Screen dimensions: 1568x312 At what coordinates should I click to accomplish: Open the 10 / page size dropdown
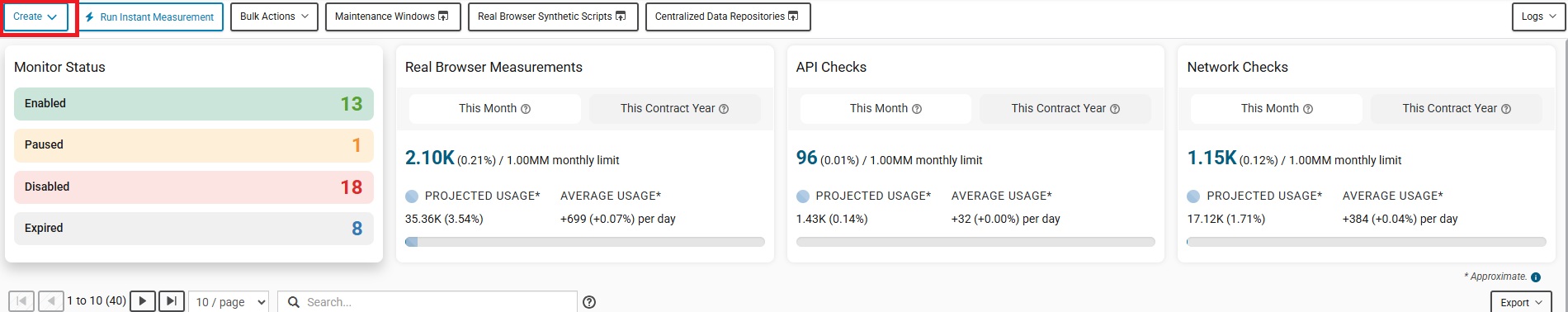(x=229, y=302)
